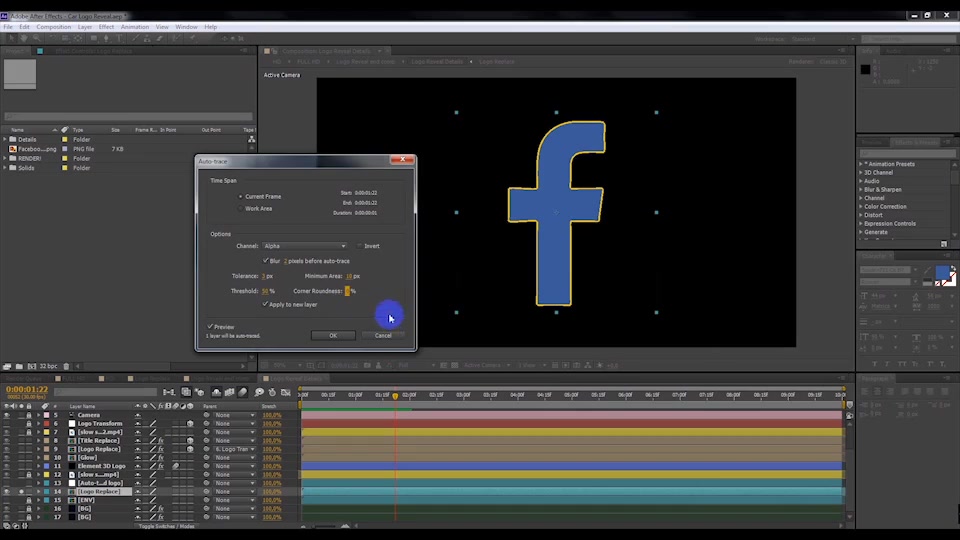
Task: Open the Channel Alpha dropdown
Action: [305, 246]
